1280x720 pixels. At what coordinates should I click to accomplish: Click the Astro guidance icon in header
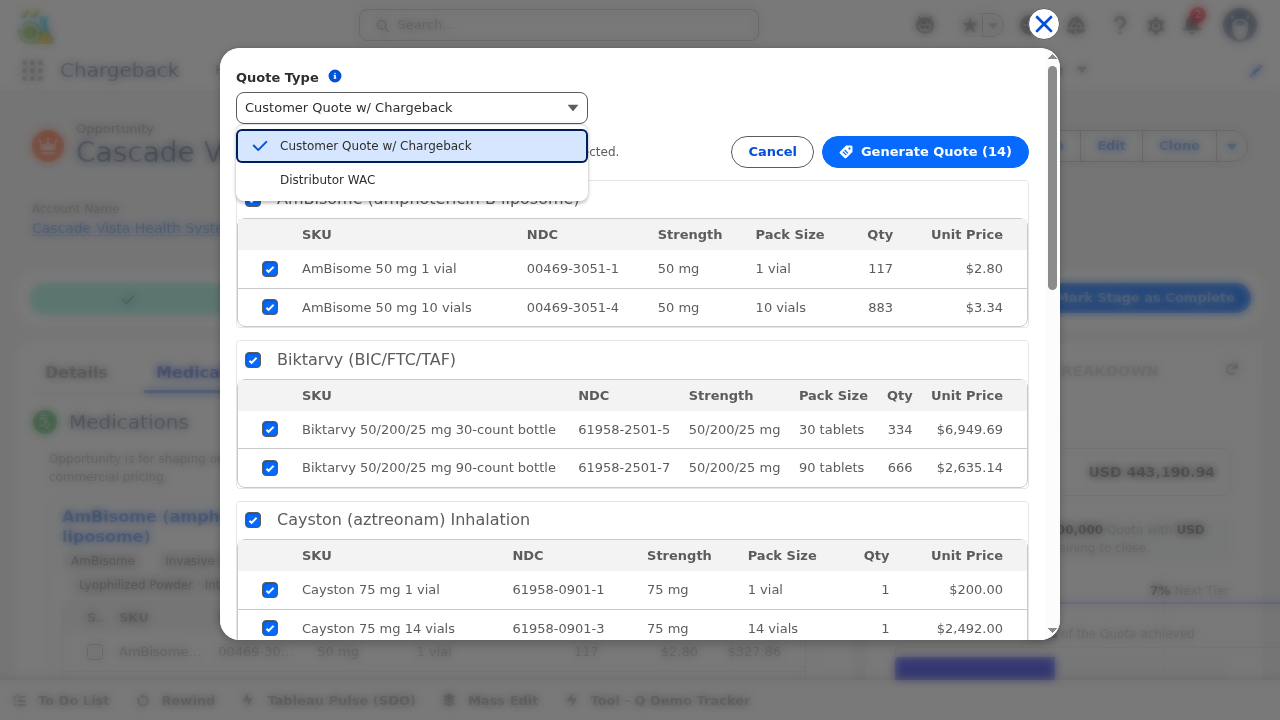pyautogui.click(x=924, y=25)
